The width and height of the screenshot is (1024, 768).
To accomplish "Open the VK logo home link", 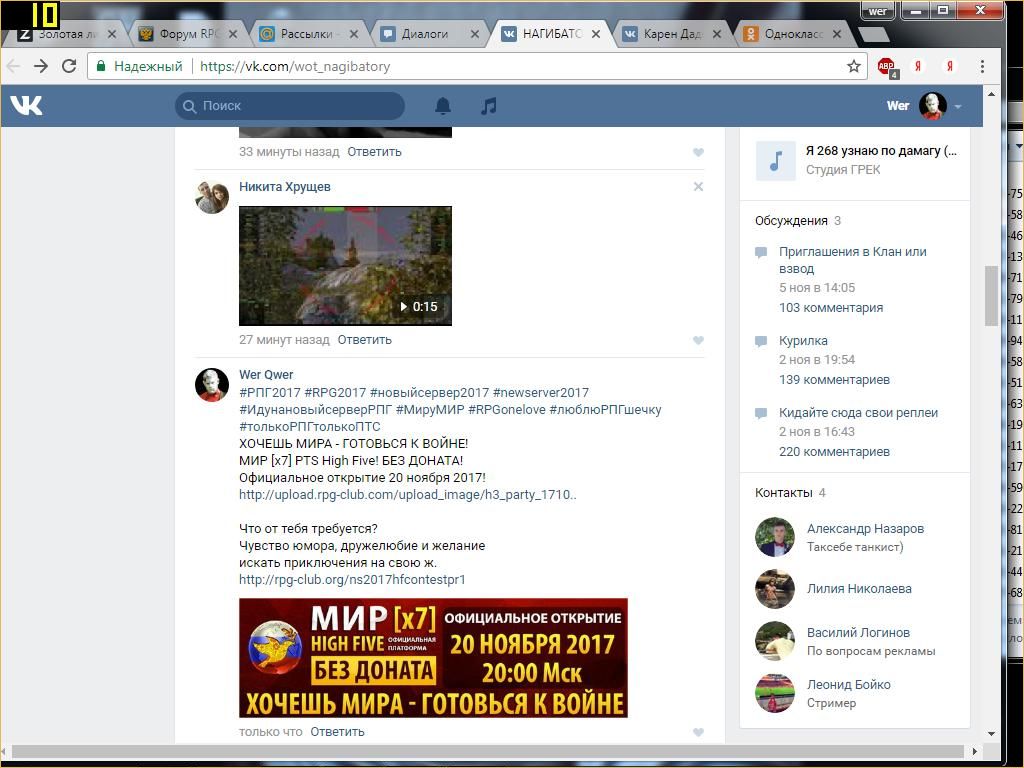I will [x=26, y=106].
